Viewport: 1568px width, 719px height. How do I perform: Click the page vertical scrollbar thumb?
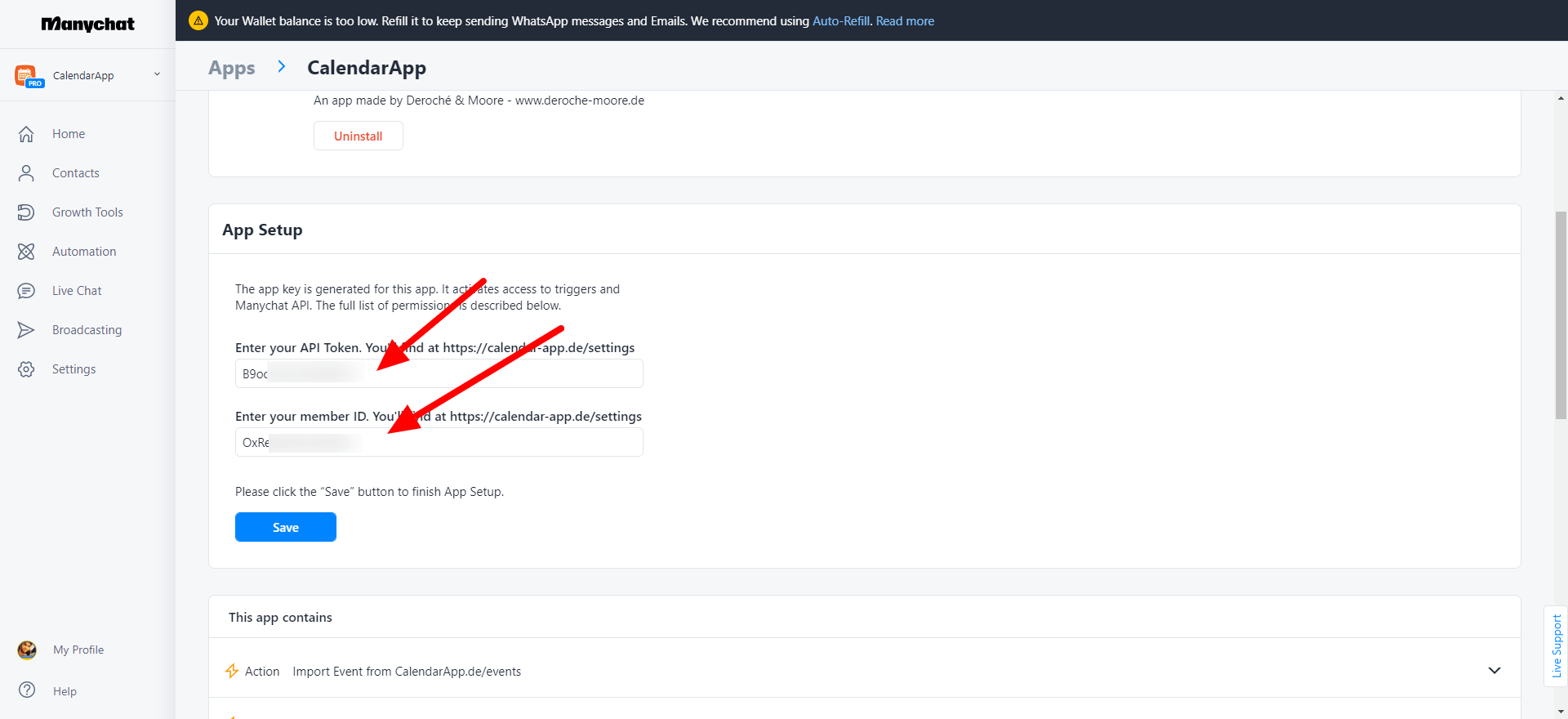[1561, 315]
